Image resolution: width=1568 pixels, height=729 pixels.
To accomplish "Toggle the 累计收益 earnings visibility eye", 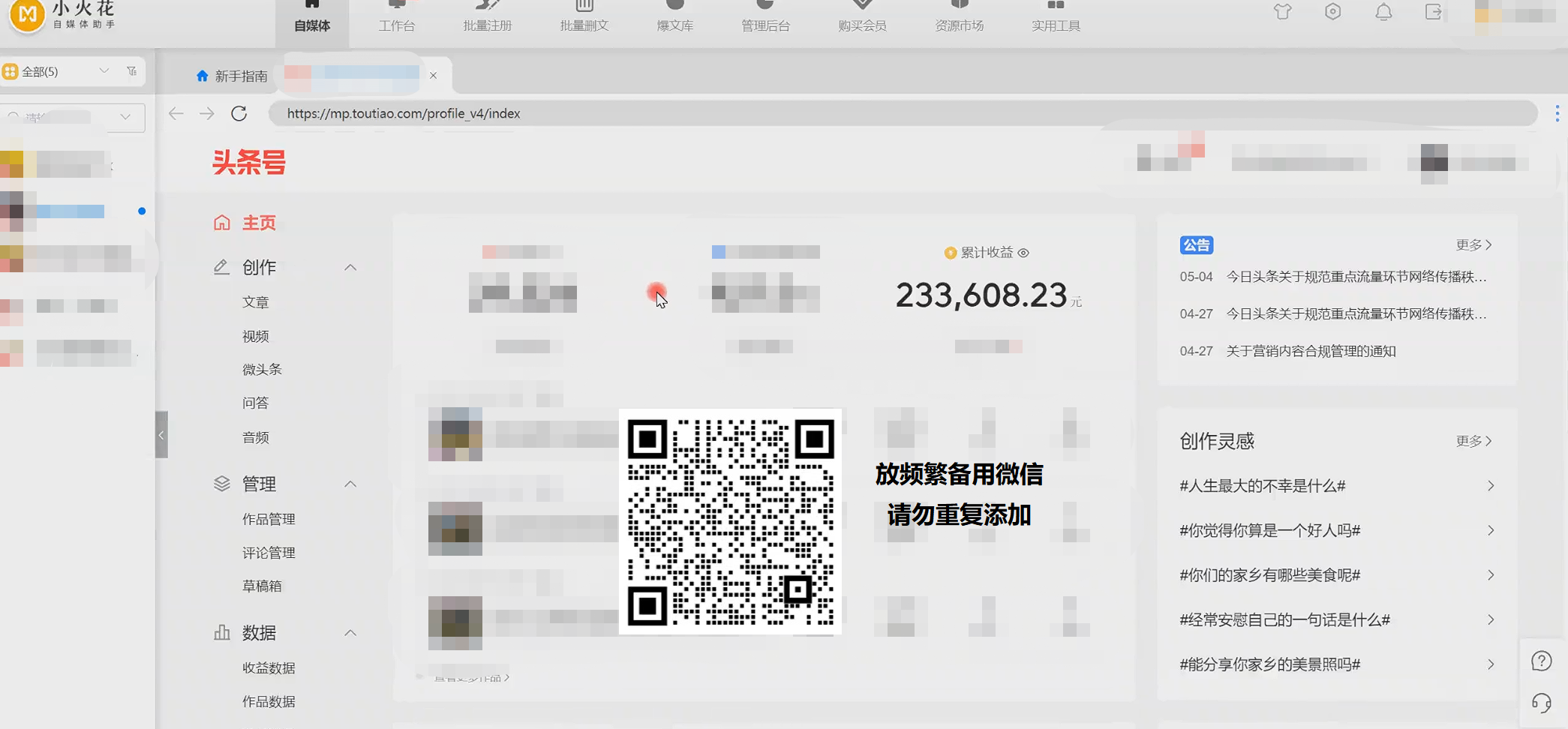I will point(1025,253).
